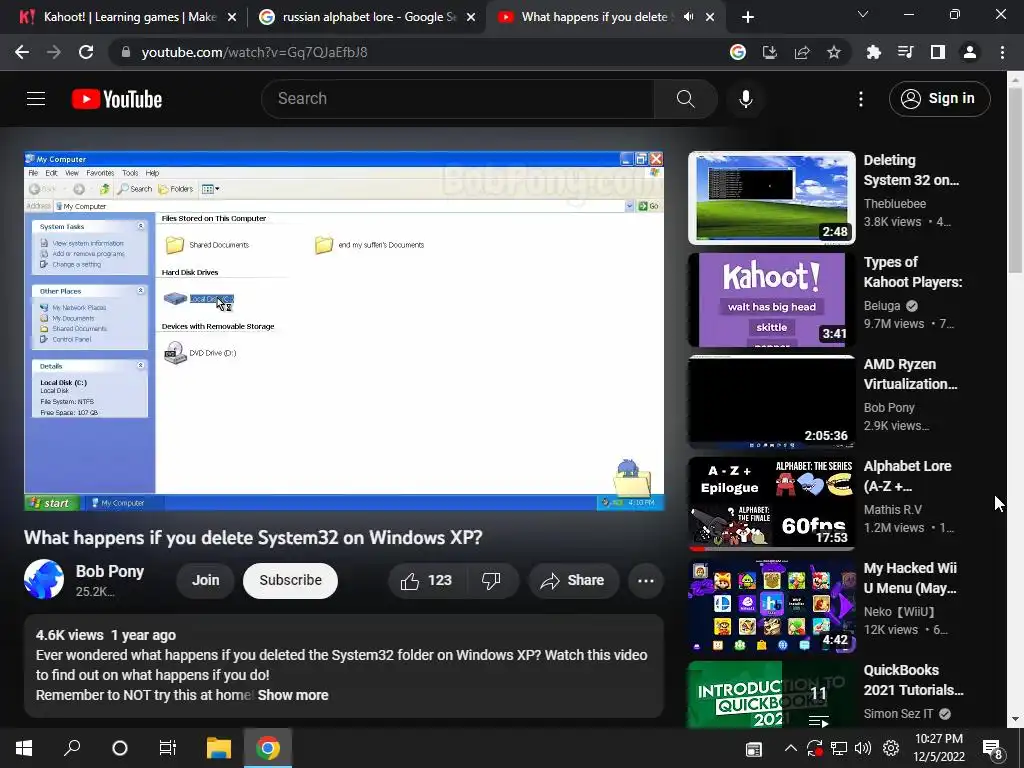Image resolution: width=1024 pixels, height=768 pixels.
Task: Close the YouTube tab
Action: pyautogui.click(x=710, y=17)
